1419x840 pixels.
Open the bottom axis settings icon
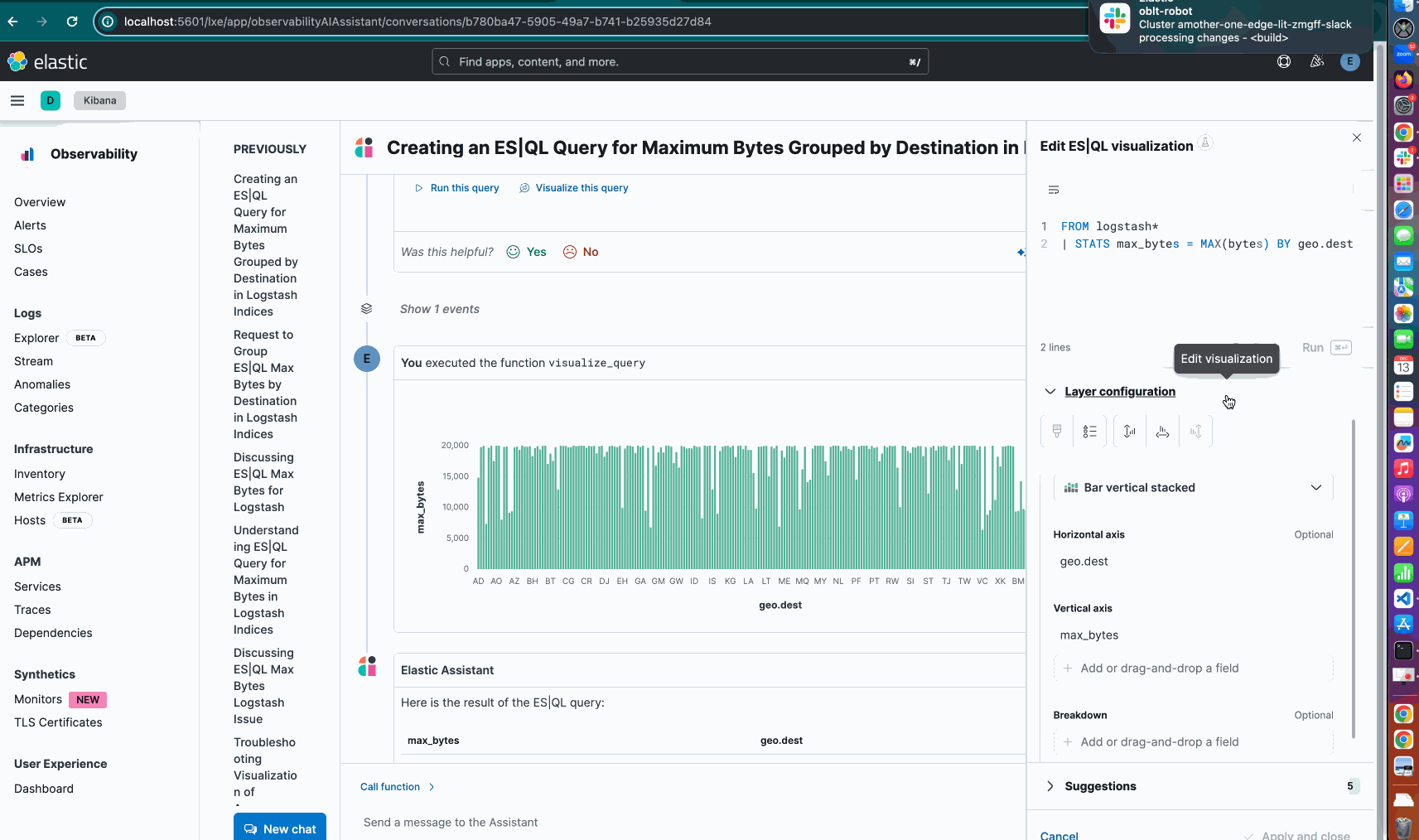point(1163,431)
